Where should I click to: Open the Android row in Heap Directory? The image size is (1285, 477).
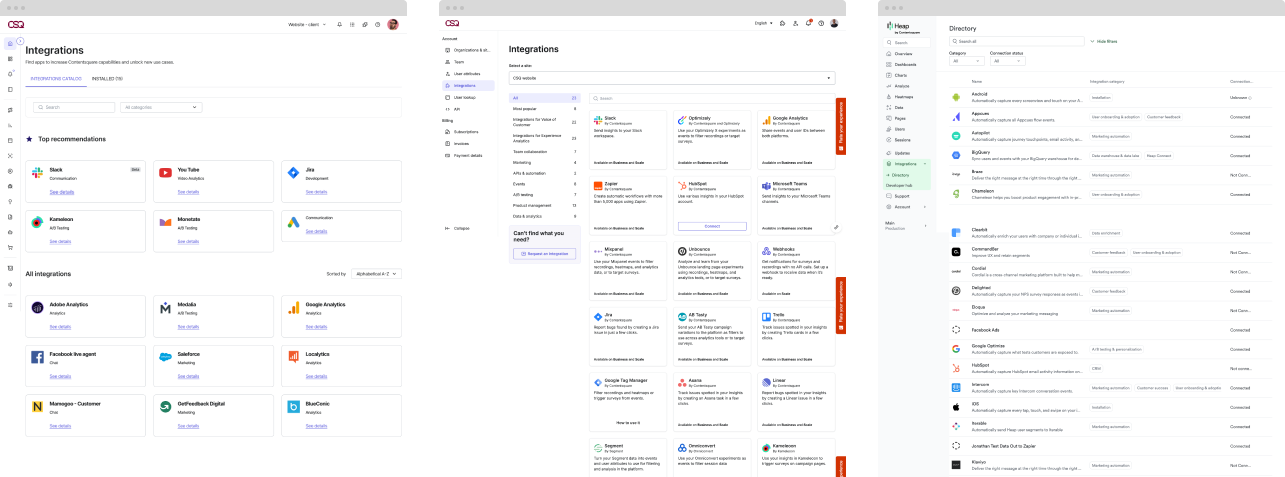1110,97
